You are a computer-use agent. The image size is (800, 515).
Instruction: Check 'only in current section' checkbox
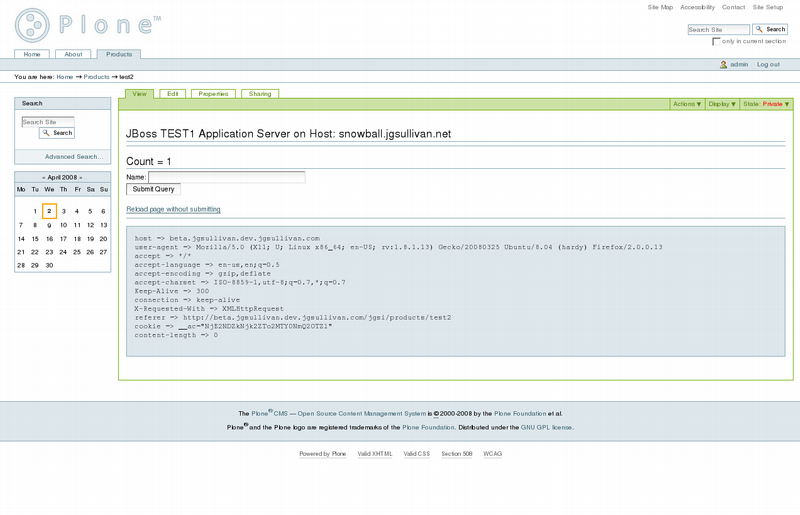click(x=716, y=42)
